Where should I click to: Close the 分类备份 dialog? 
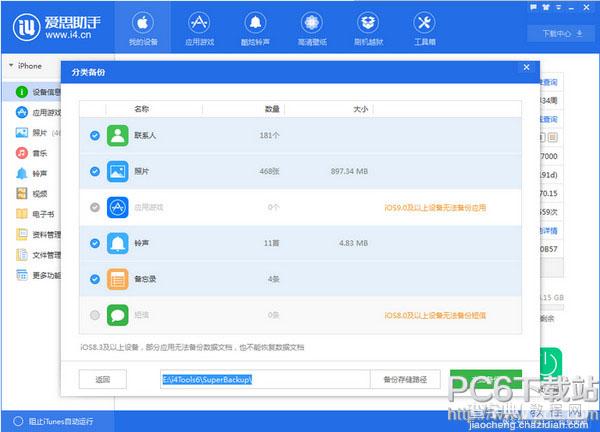point(527,68)
